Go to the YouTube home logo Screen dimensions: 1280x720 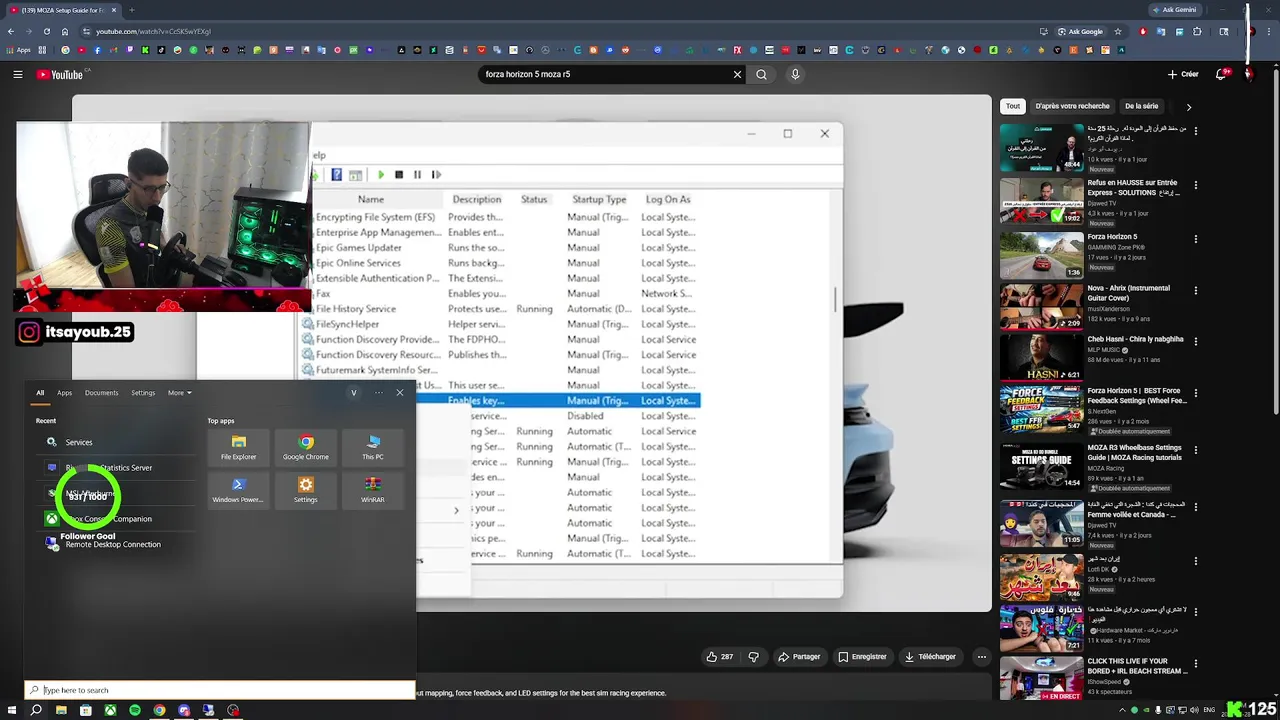coord(60,74)
